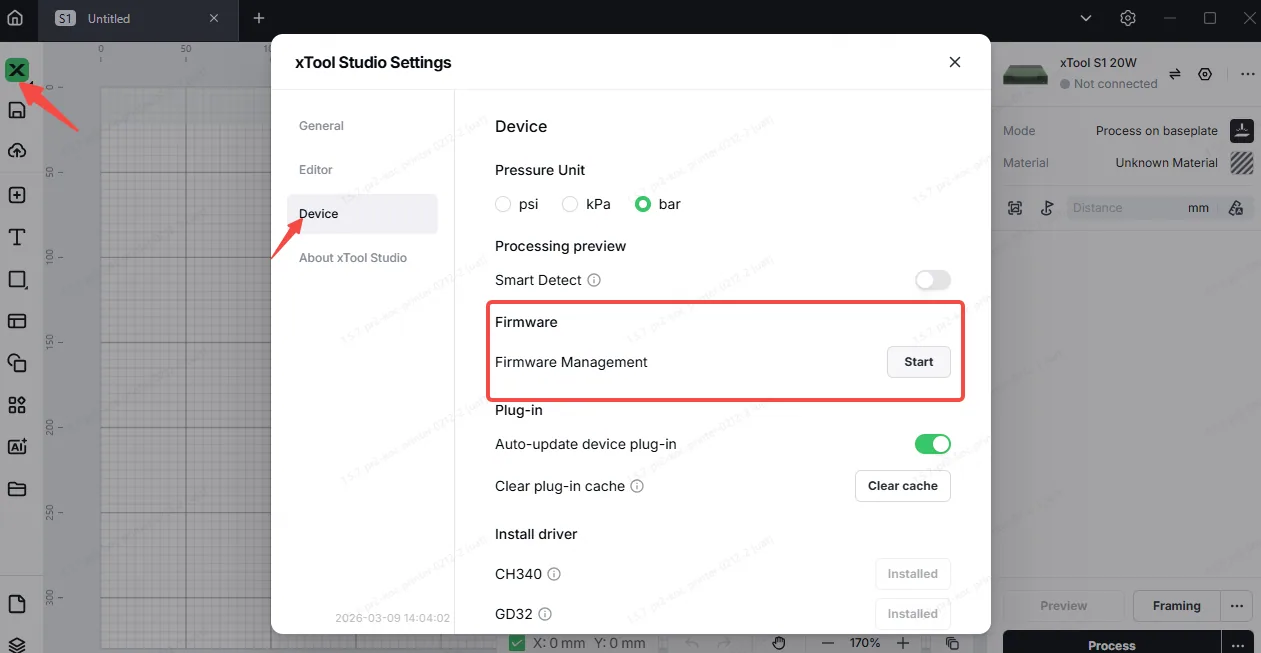The image size is (1261, 653).
Task: Click the ruler measure icon
Action: (1236, 208)
